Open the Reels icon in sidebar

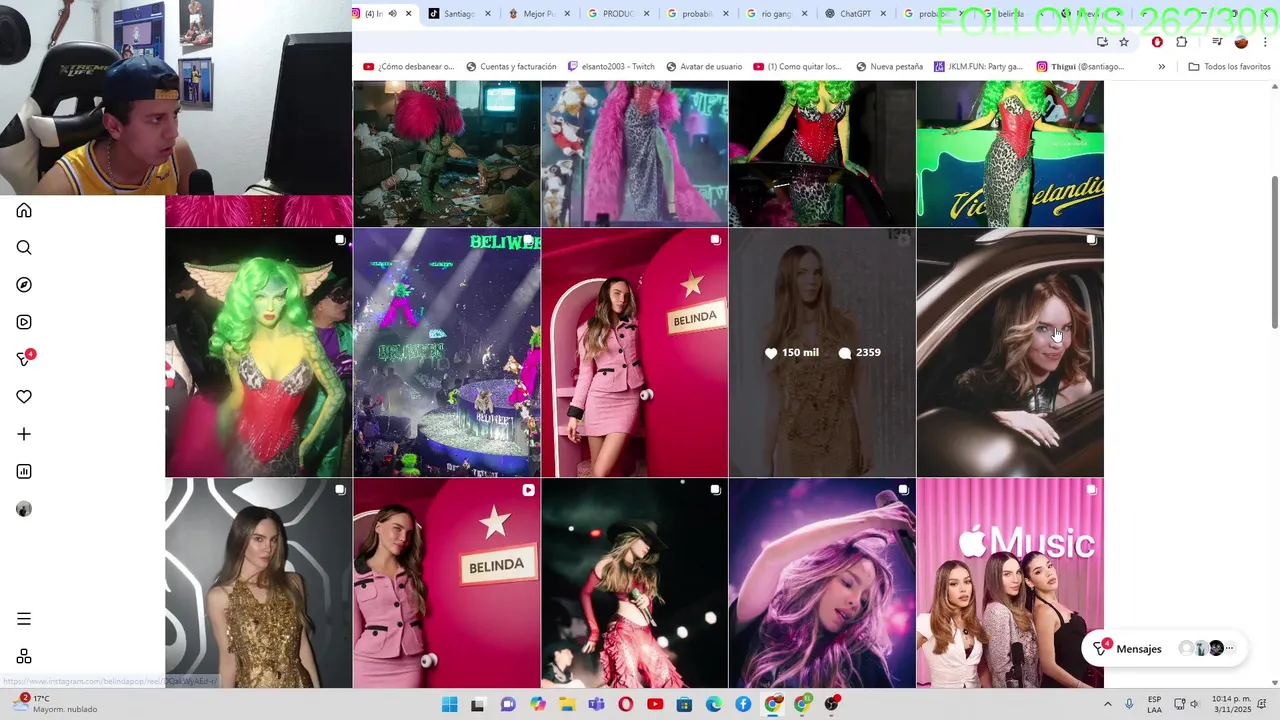pyautogui.click(x=24, y=322)
